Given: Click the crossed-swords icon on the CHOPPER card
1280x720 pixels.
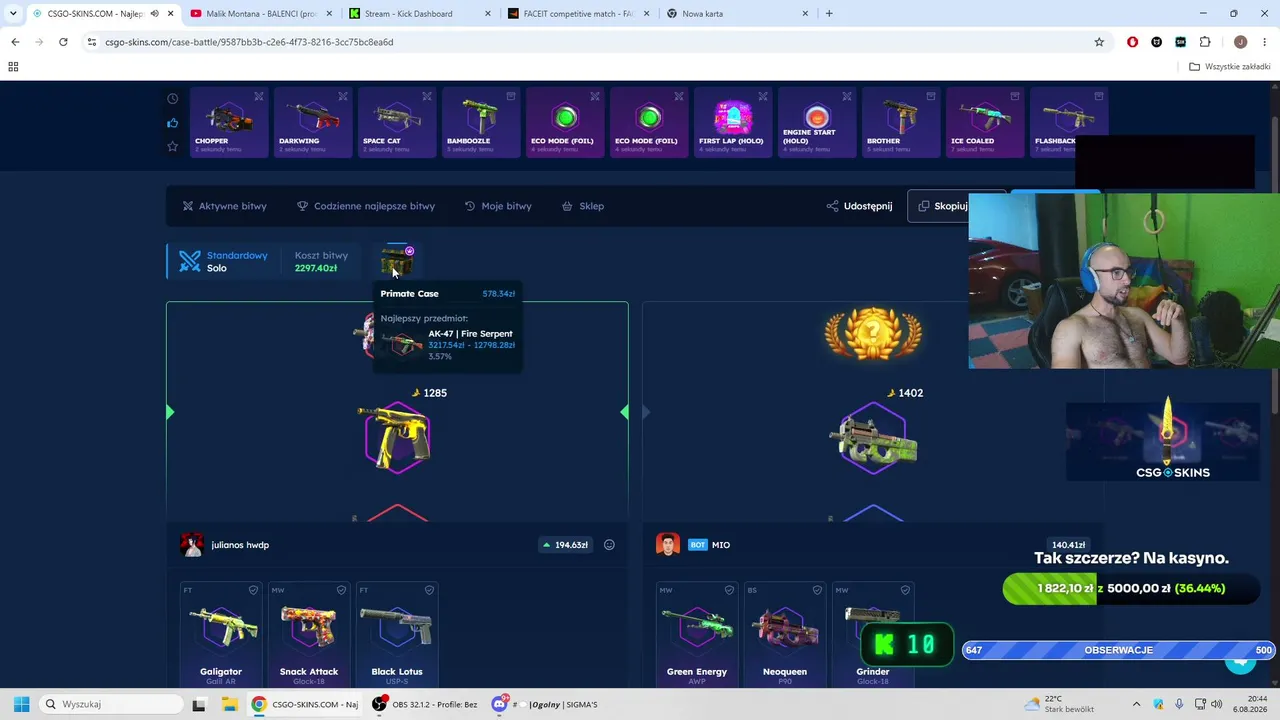Looking at the screenshot, I should point(259,96).
